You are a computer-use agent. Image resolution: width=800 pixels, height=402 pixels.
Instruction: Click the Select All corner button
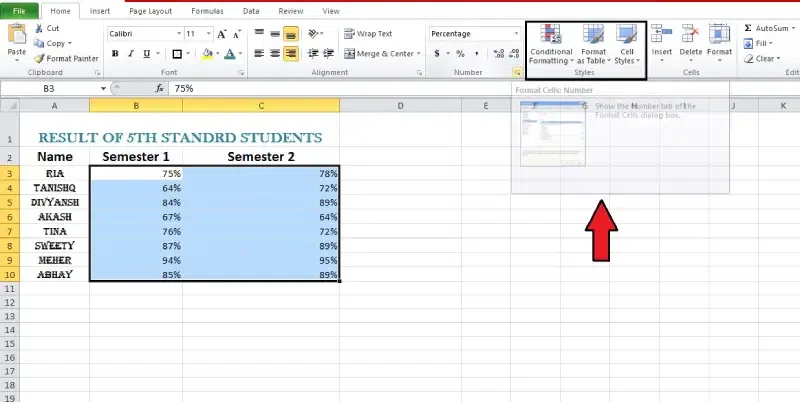pos(10,106)
